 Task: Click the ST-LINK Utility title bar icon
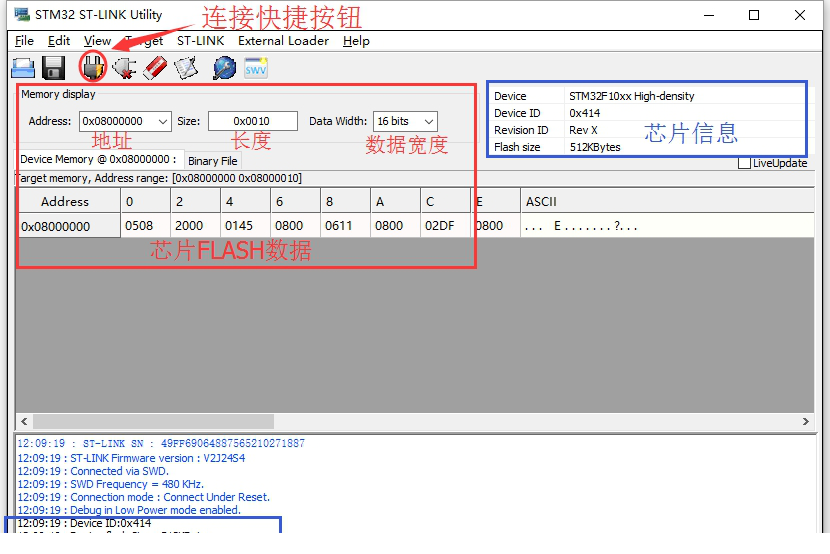[22, 14]
